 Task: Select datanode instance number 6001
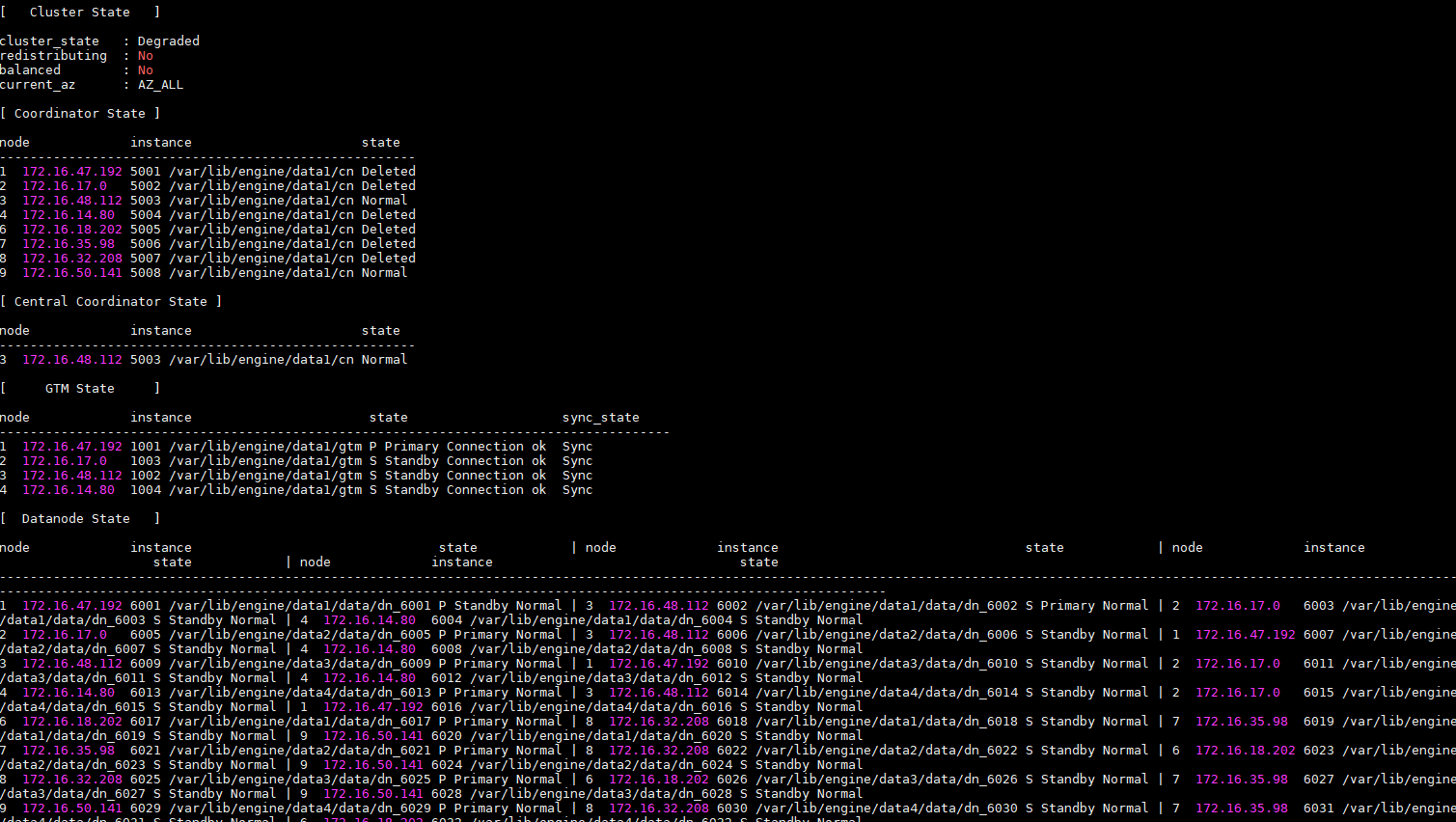pos(146,606)
